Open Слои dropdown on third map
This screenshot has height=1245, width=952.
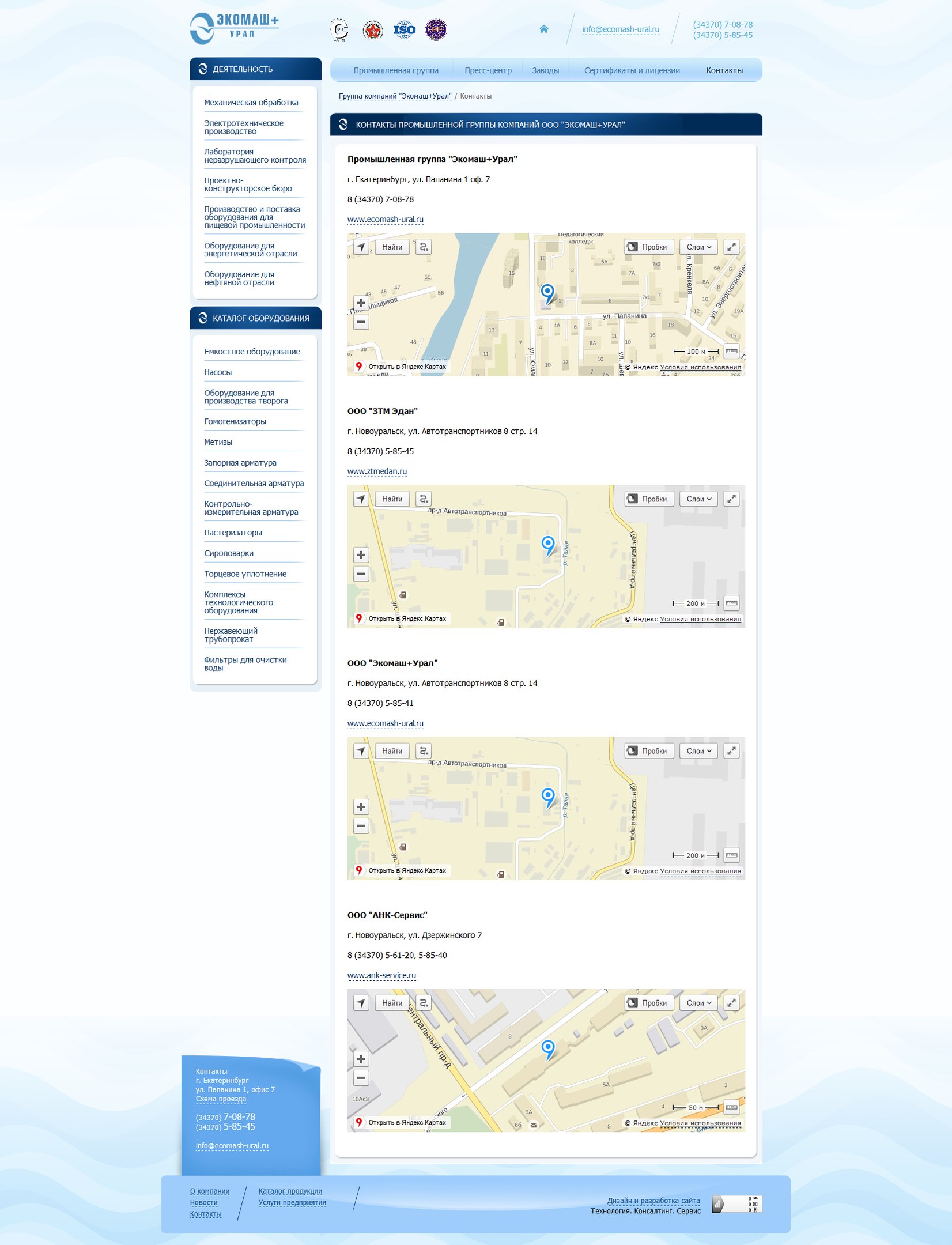[x=698, y=750]
